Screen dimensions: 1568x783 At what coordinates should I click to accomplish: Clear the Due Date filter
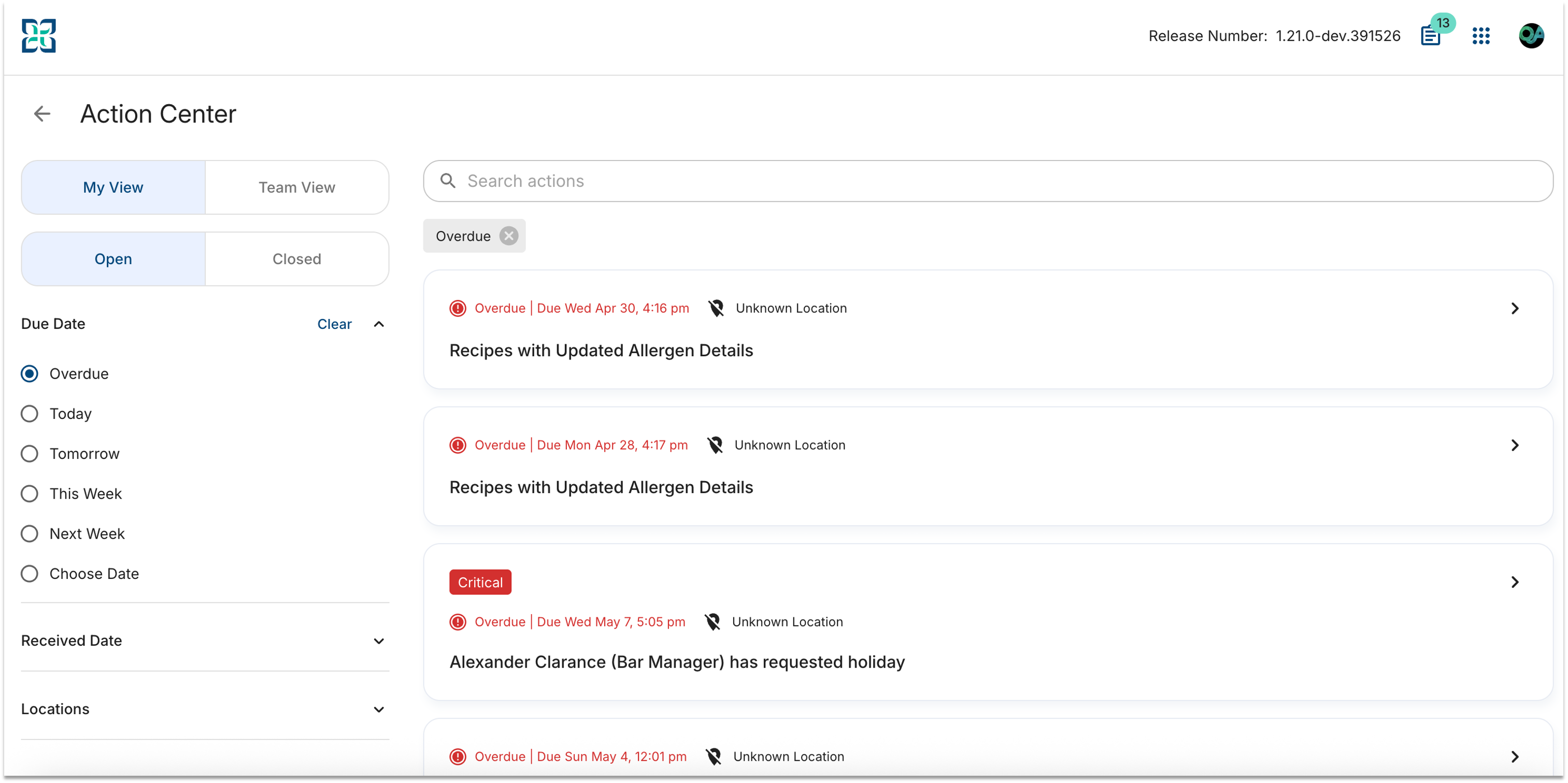(x=334, y=324)
